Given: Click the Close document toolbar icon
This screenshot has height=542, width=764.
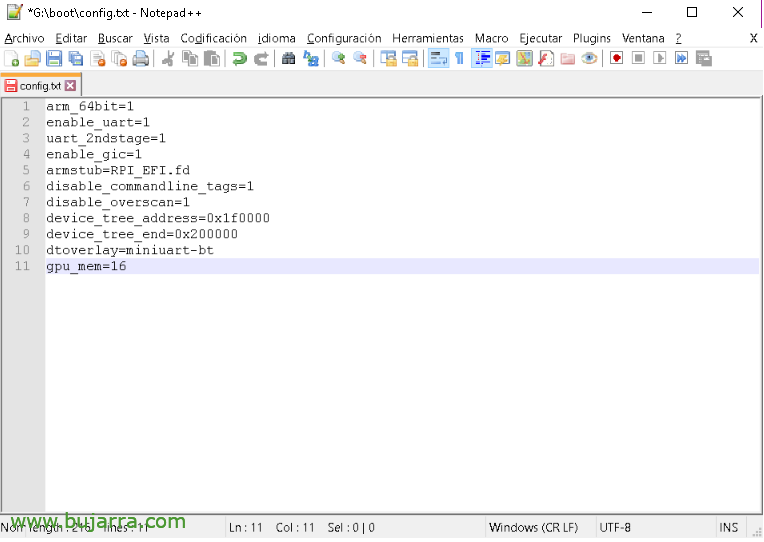Looking at the screenshot, I should point(97,58).
